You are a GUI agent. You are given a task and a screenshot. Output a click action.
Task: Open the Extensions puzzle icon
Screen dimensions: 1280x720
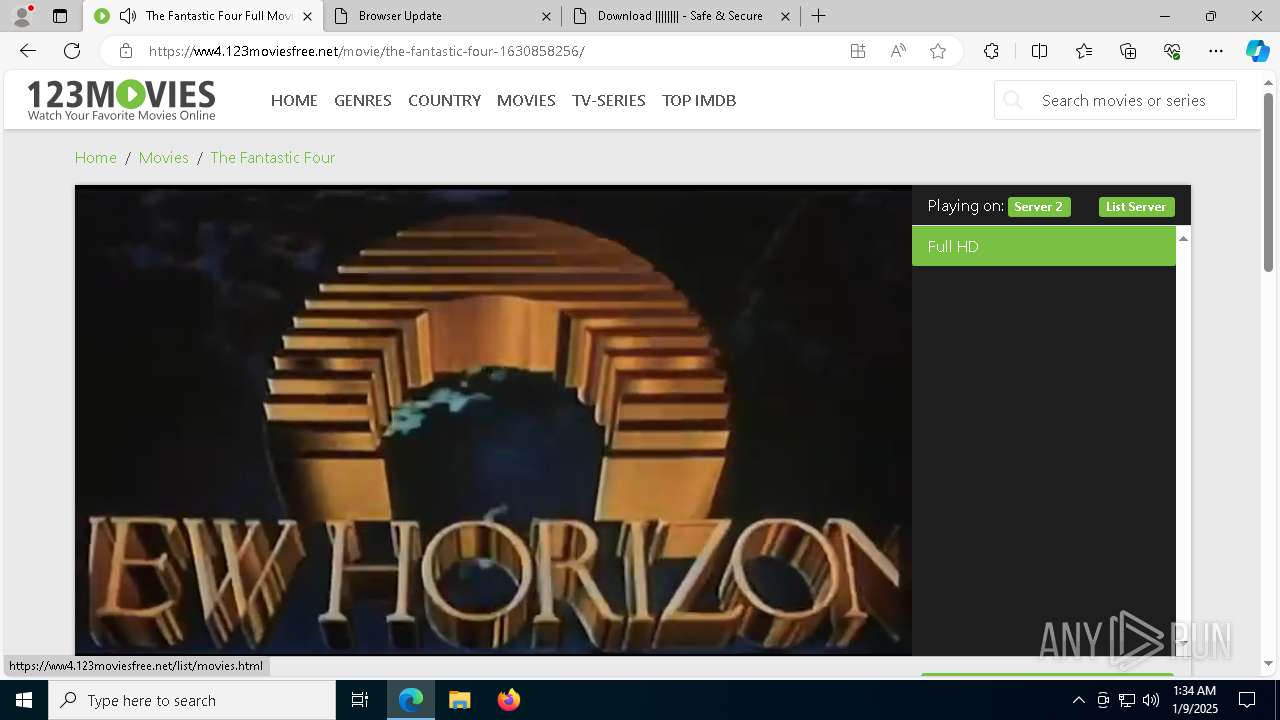click(x=991, y=51)
